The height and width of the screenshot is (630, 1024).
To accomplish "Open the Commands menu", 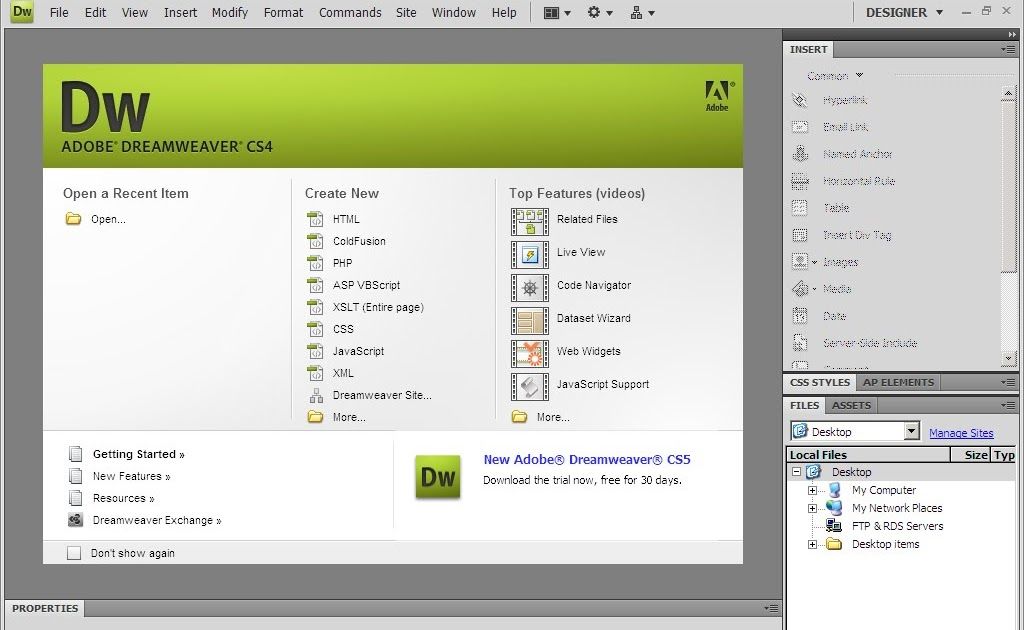I will [350, 12].
